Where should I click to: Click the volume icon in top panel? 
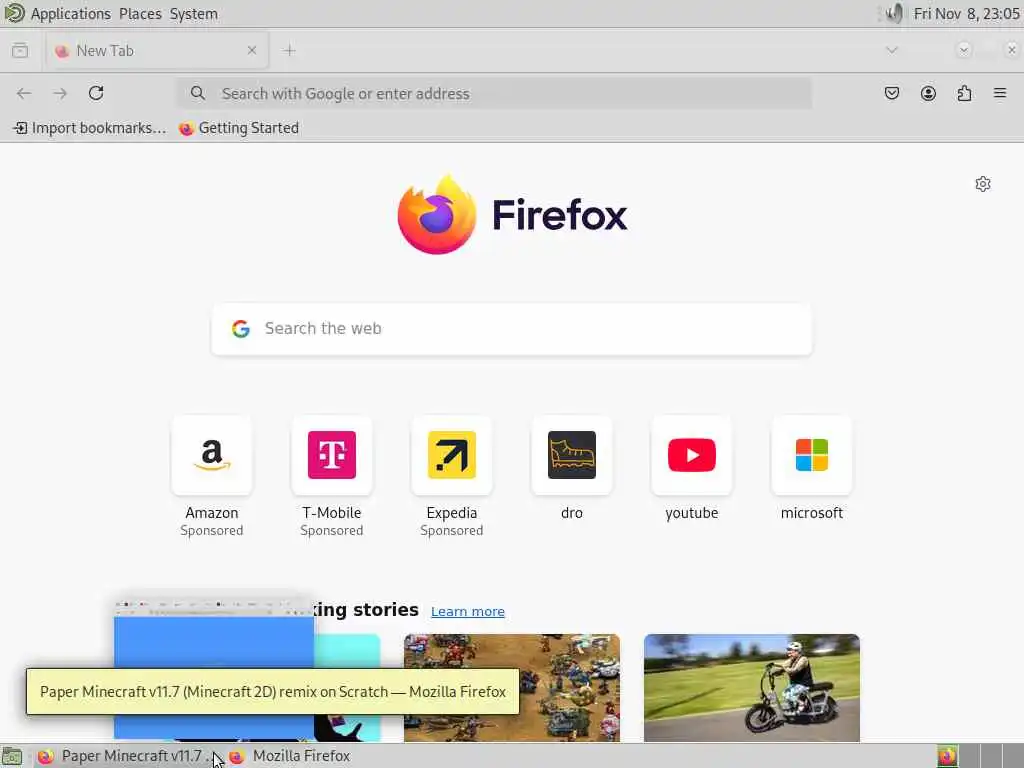pos(894,13)
